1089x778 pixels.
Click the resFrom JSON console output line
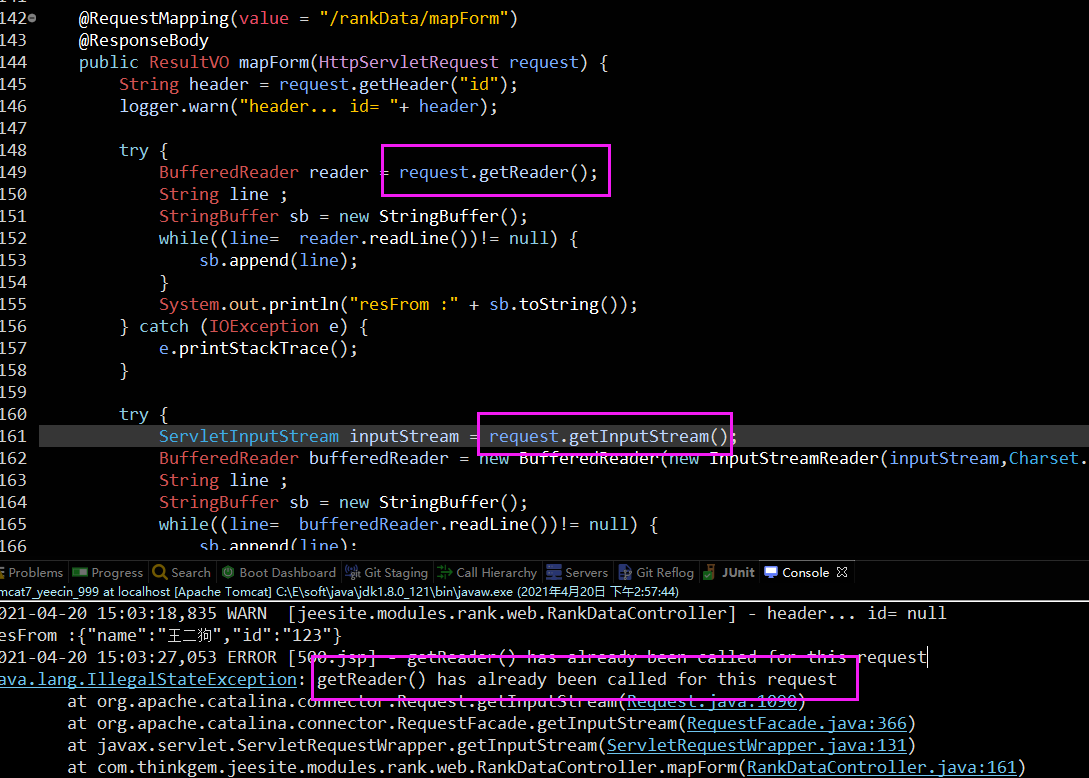171,636
